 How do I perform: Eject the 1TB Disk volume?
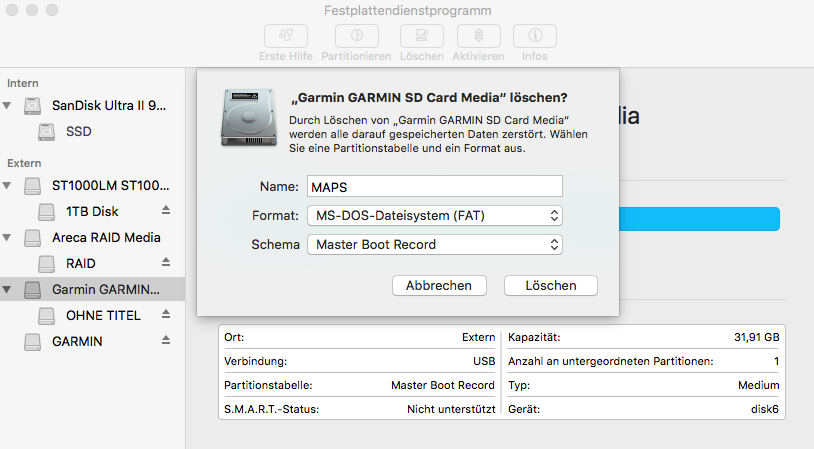tap(166, 210)
